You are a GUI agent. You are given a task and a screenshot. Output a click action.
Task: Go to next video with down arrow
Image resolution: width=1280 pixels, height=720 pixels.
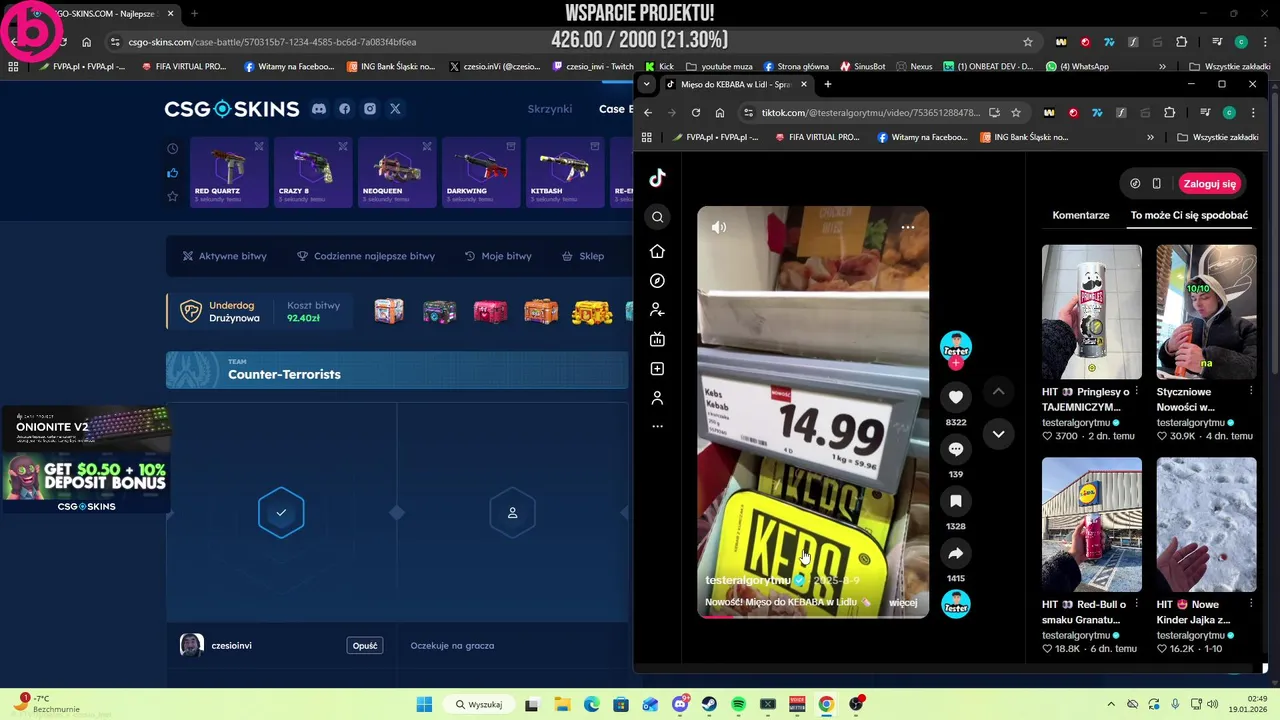998,434
